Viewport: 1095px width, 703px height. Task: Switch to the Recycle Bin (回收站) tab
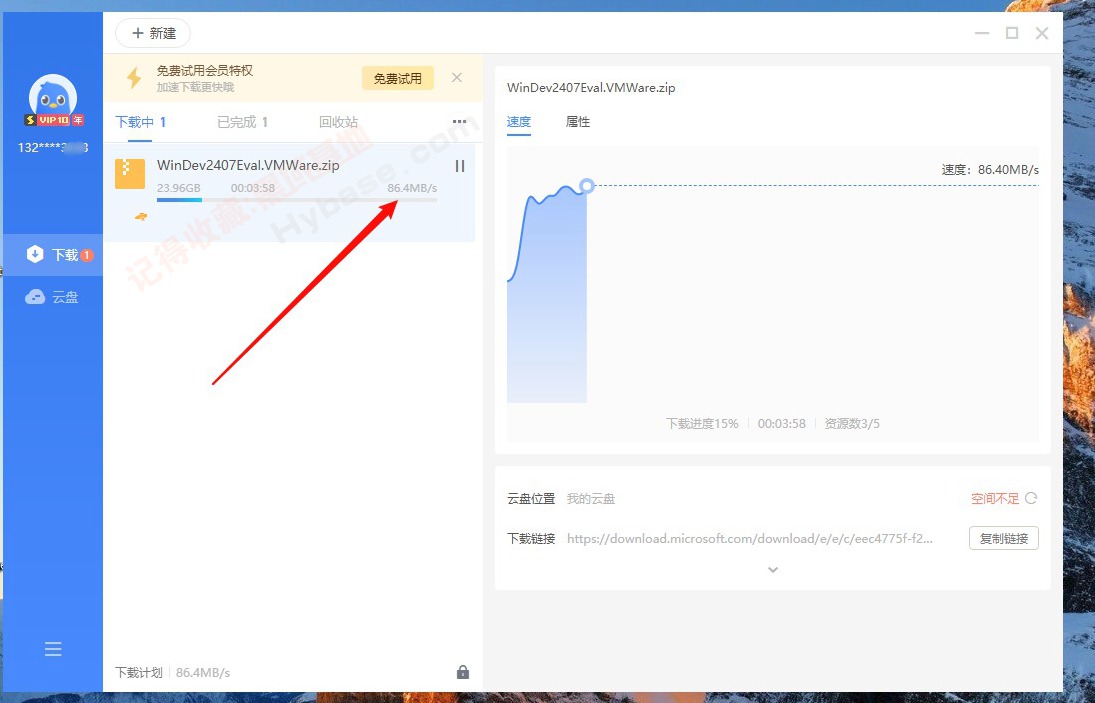coord(338,122)
